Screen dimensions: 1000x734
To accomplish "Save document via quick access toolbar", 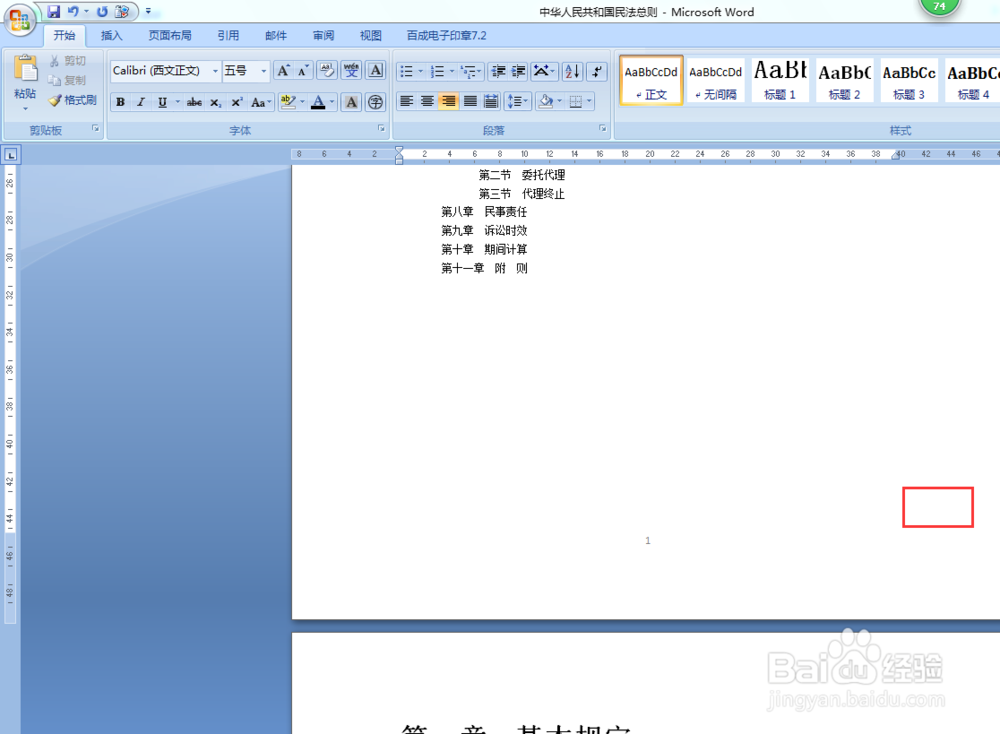I will coord(54,11).
